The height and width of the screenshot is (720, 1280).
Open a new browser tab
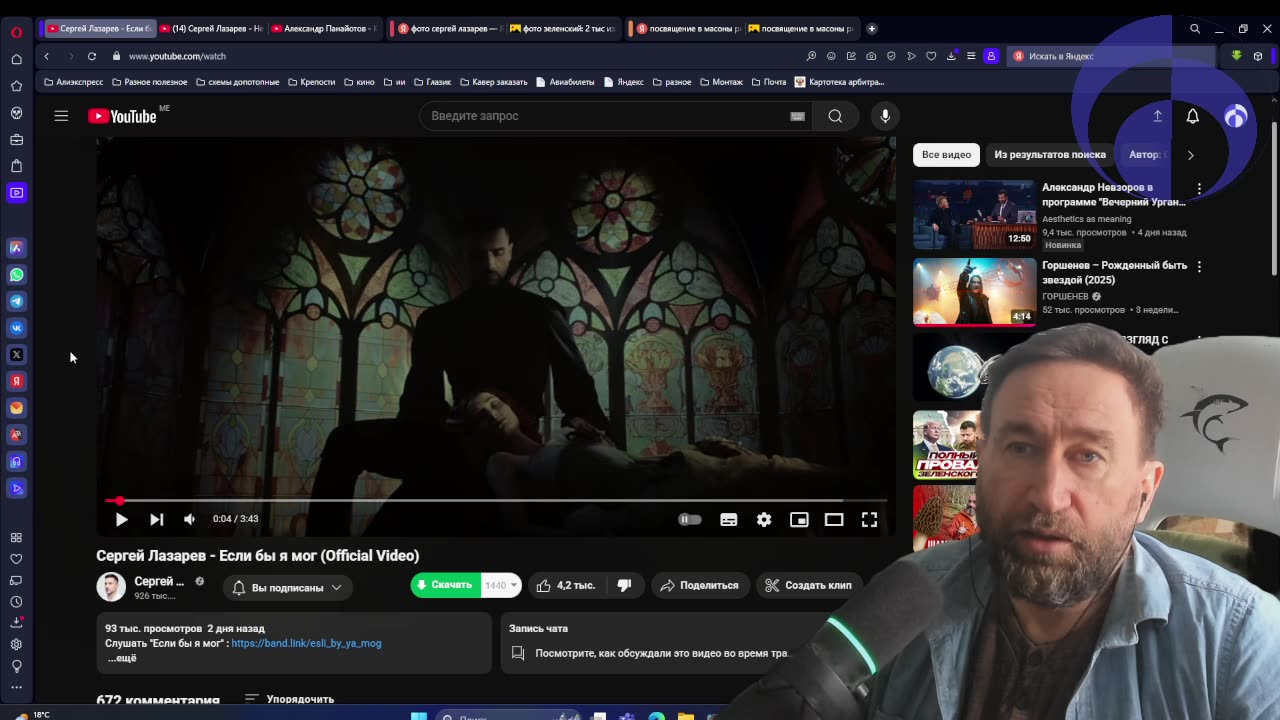click(871, 29)
